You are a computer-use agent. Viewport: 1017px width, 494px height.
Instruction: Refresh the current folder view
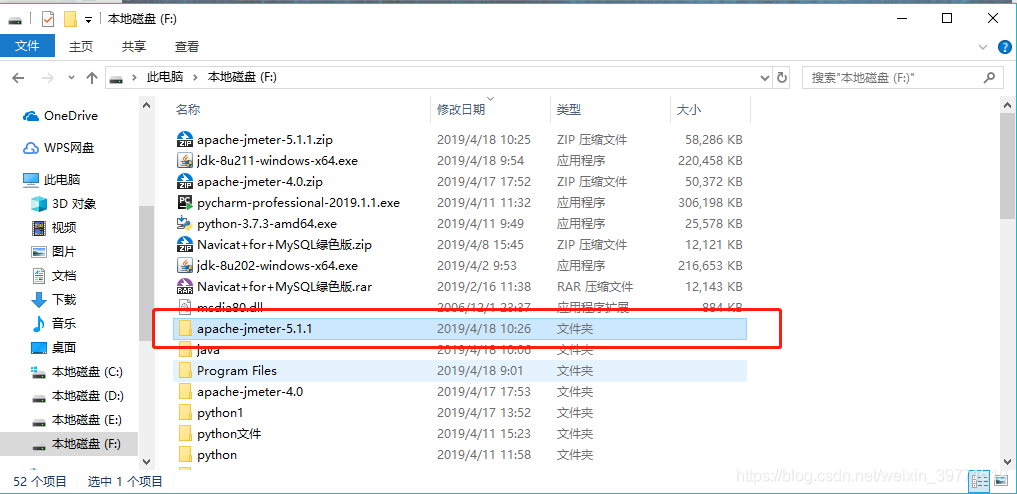[782, 78]
